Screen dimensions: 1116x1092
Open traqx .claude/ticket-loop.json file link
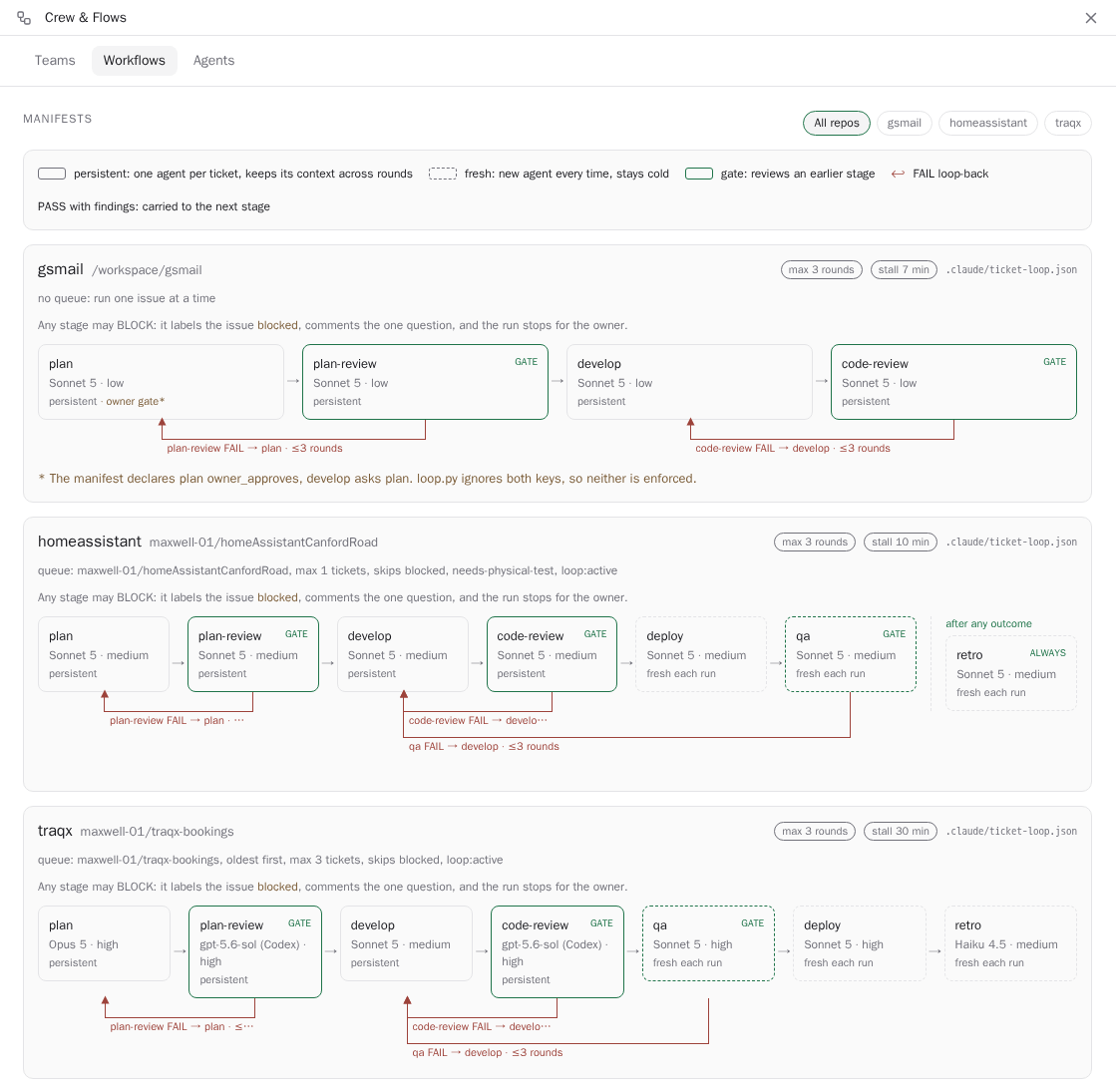(1011, 832)
